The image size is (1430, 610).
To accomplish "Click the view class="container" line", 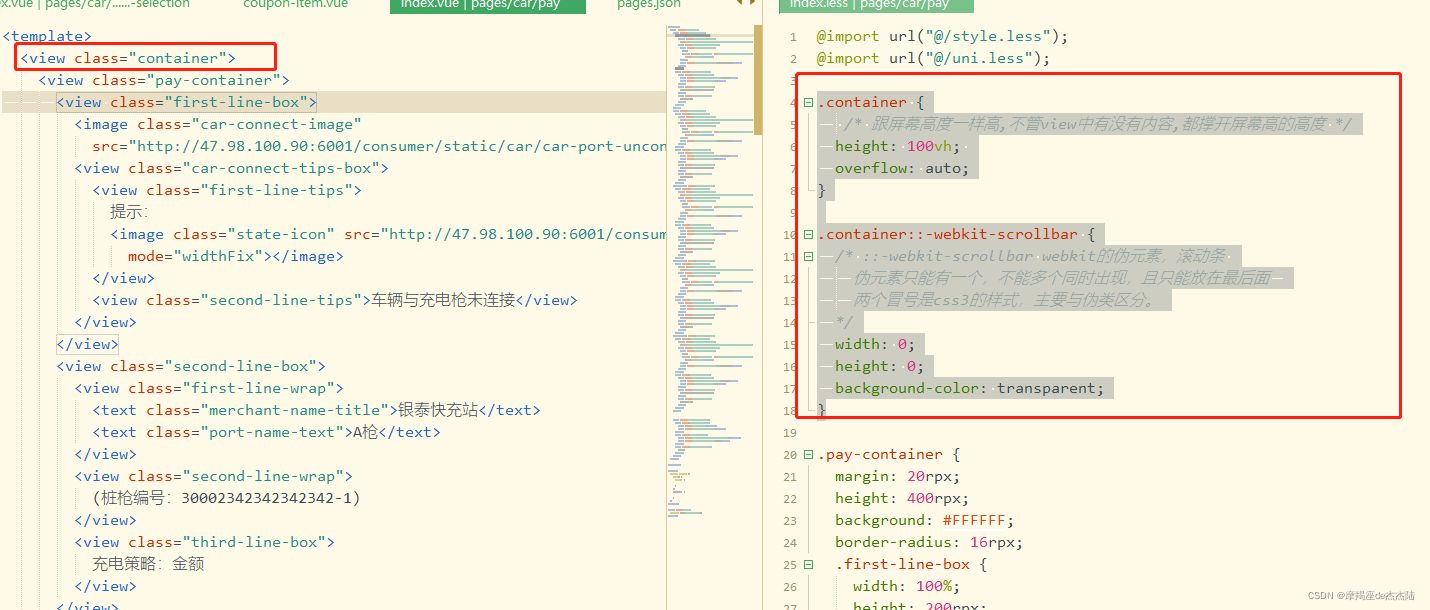I will (128, 58).
